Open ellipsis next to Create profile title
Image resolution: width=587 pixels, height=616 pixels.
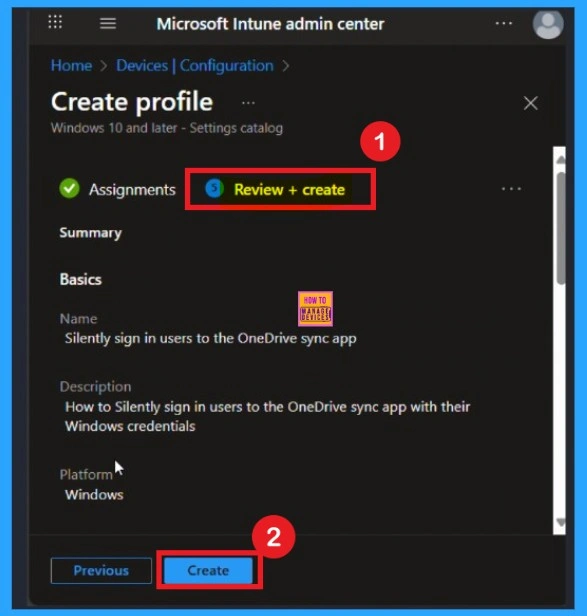[248, 103]
